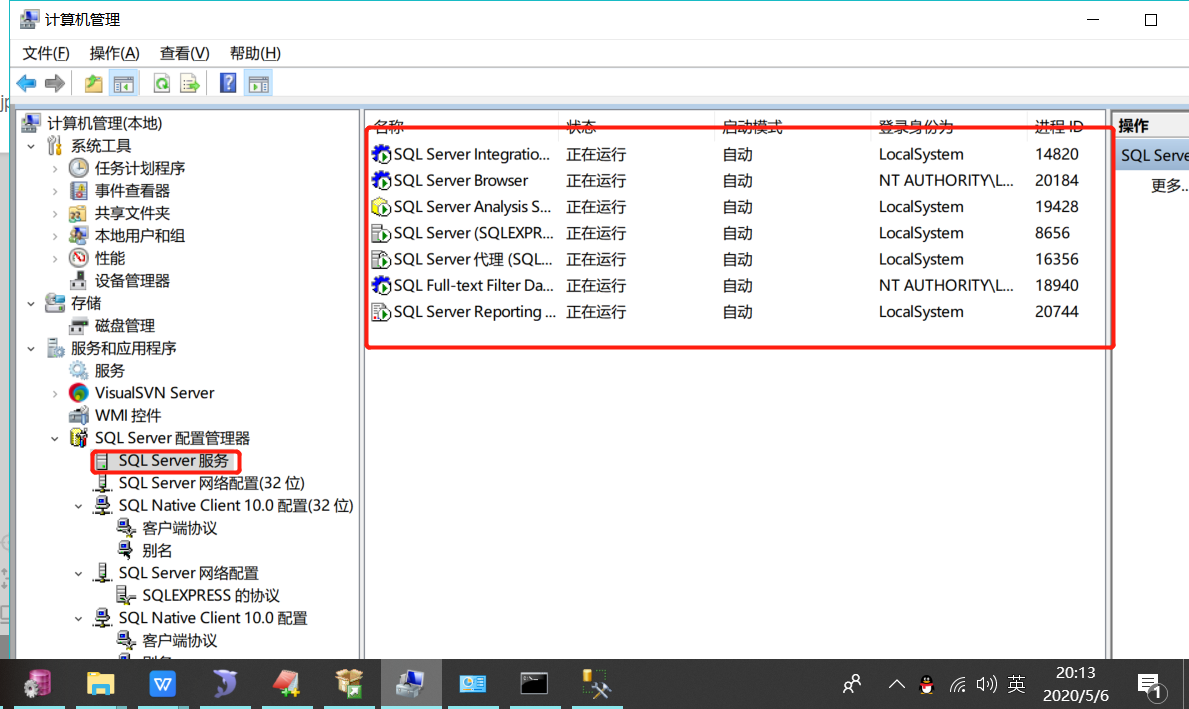
Task: Select WMI 控件 in the tree
Action: [x=127, y=416]
